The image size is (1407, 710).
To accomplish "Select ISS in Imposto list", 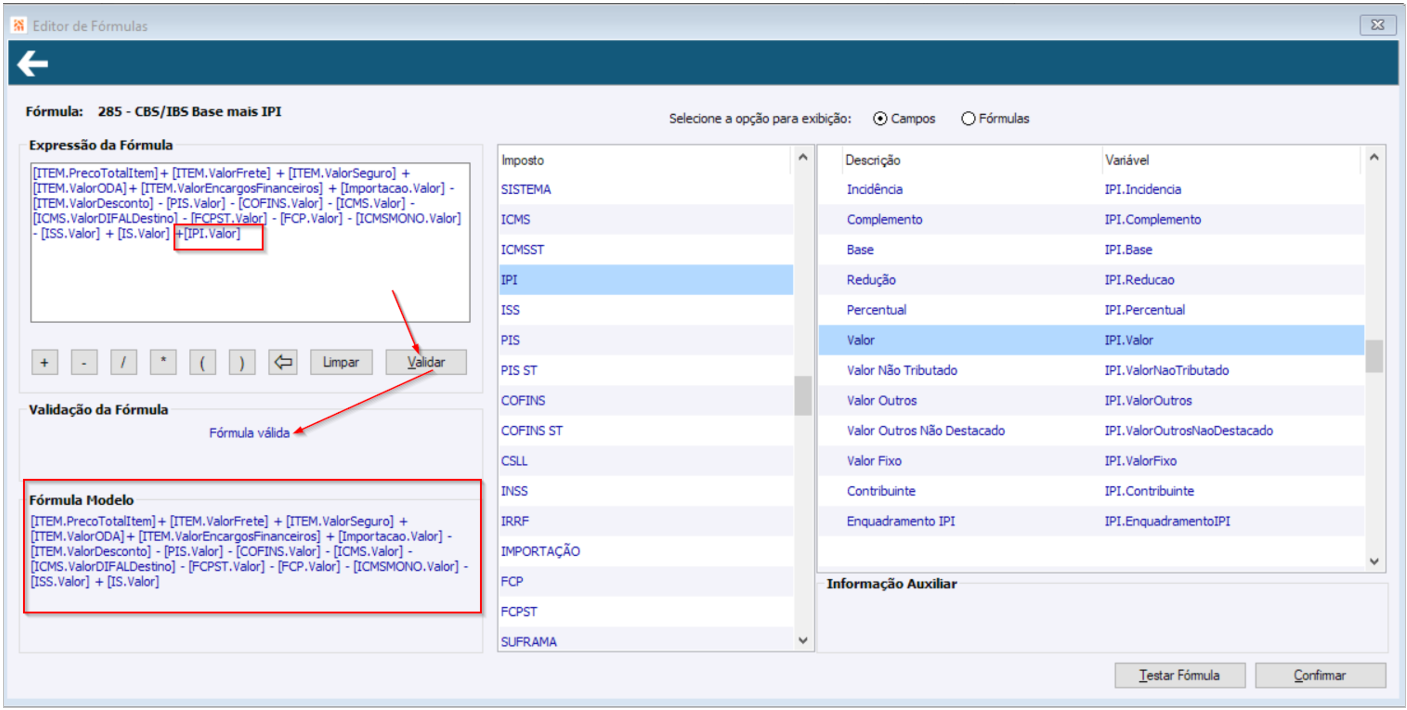I will (x=646, y=310).
